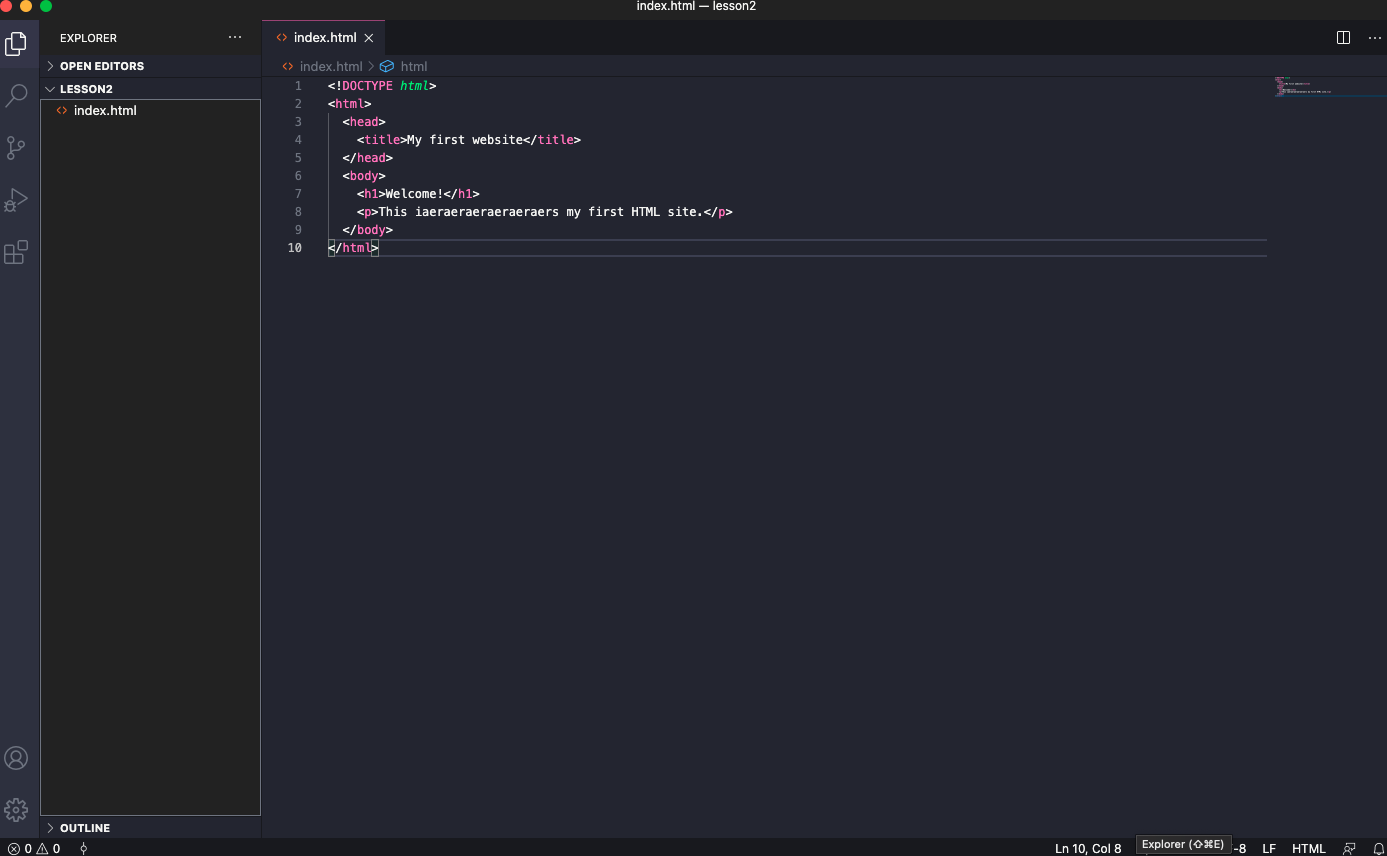Image resolution: width=1387 pixels, height=856 pixels.
Task: Expand the Outline section
Action: coord(84,828)
